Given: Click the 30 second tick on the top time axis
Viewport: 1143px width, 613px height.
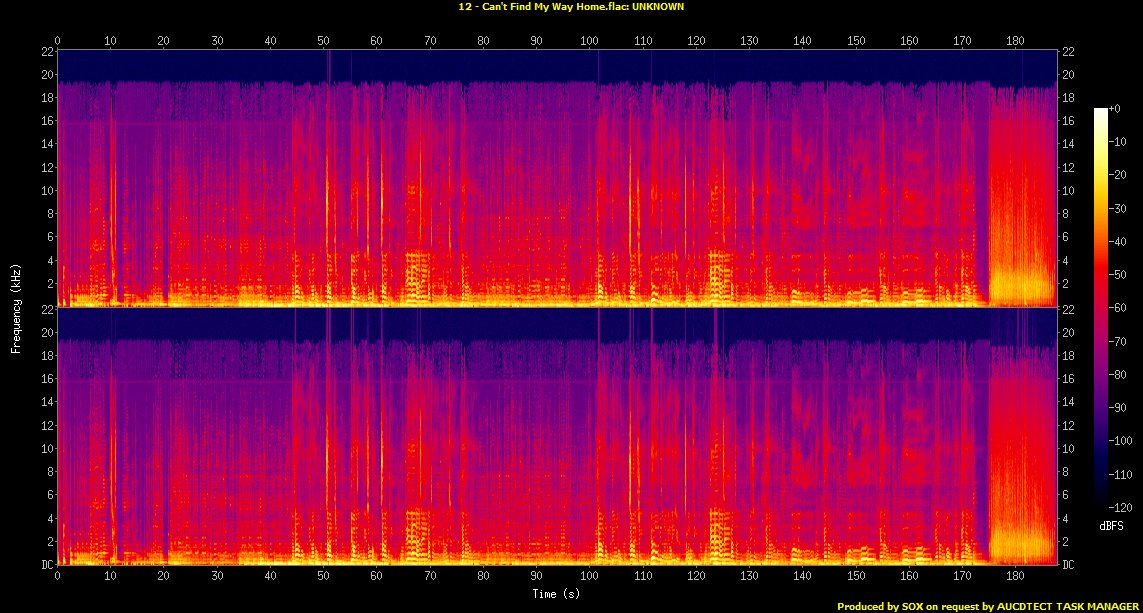Looking at the screenshot, I should (x=217, y=41).
